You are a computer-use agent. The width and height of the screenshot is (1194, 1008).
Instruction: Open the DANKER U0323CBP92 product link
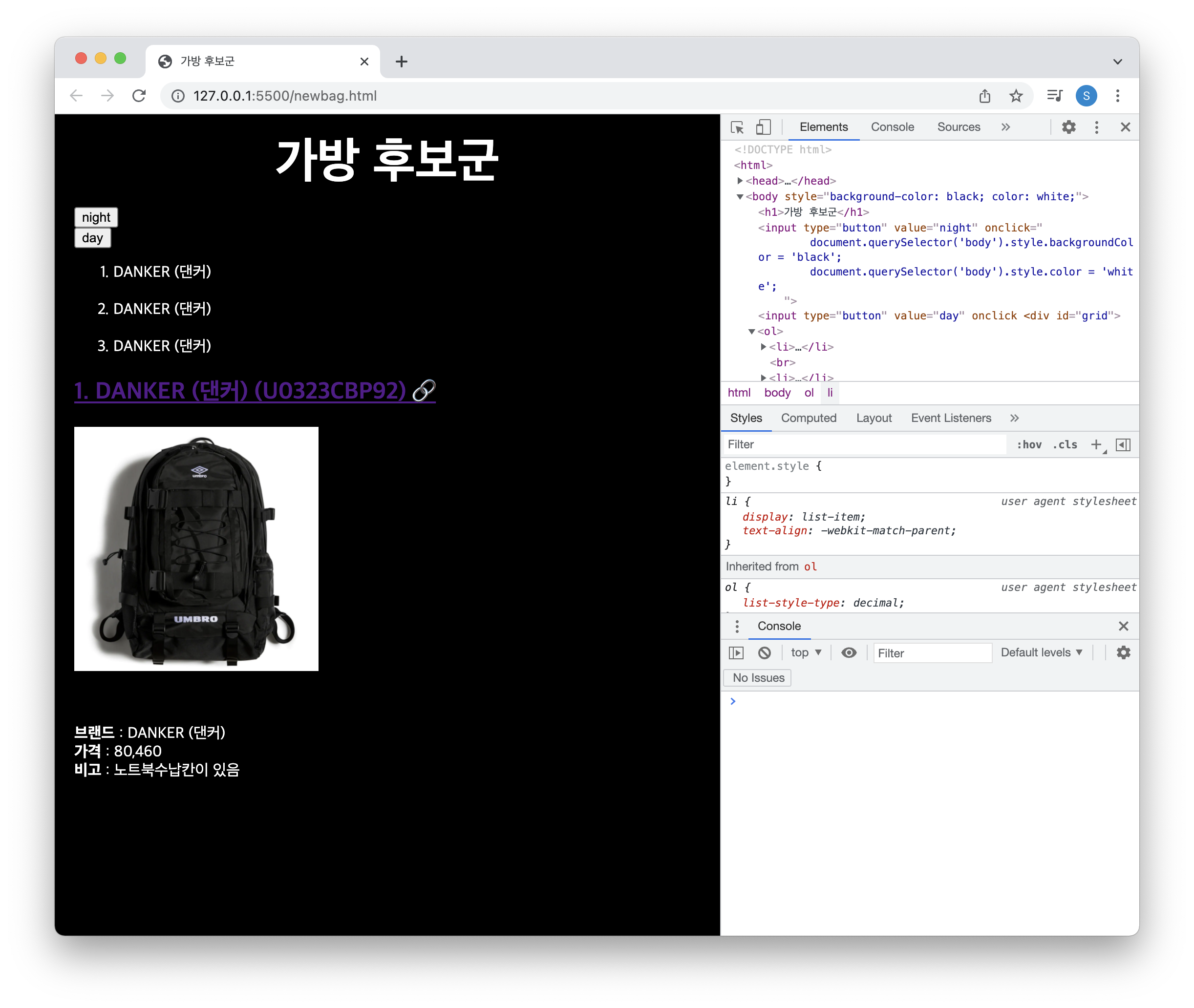(255, 391)
